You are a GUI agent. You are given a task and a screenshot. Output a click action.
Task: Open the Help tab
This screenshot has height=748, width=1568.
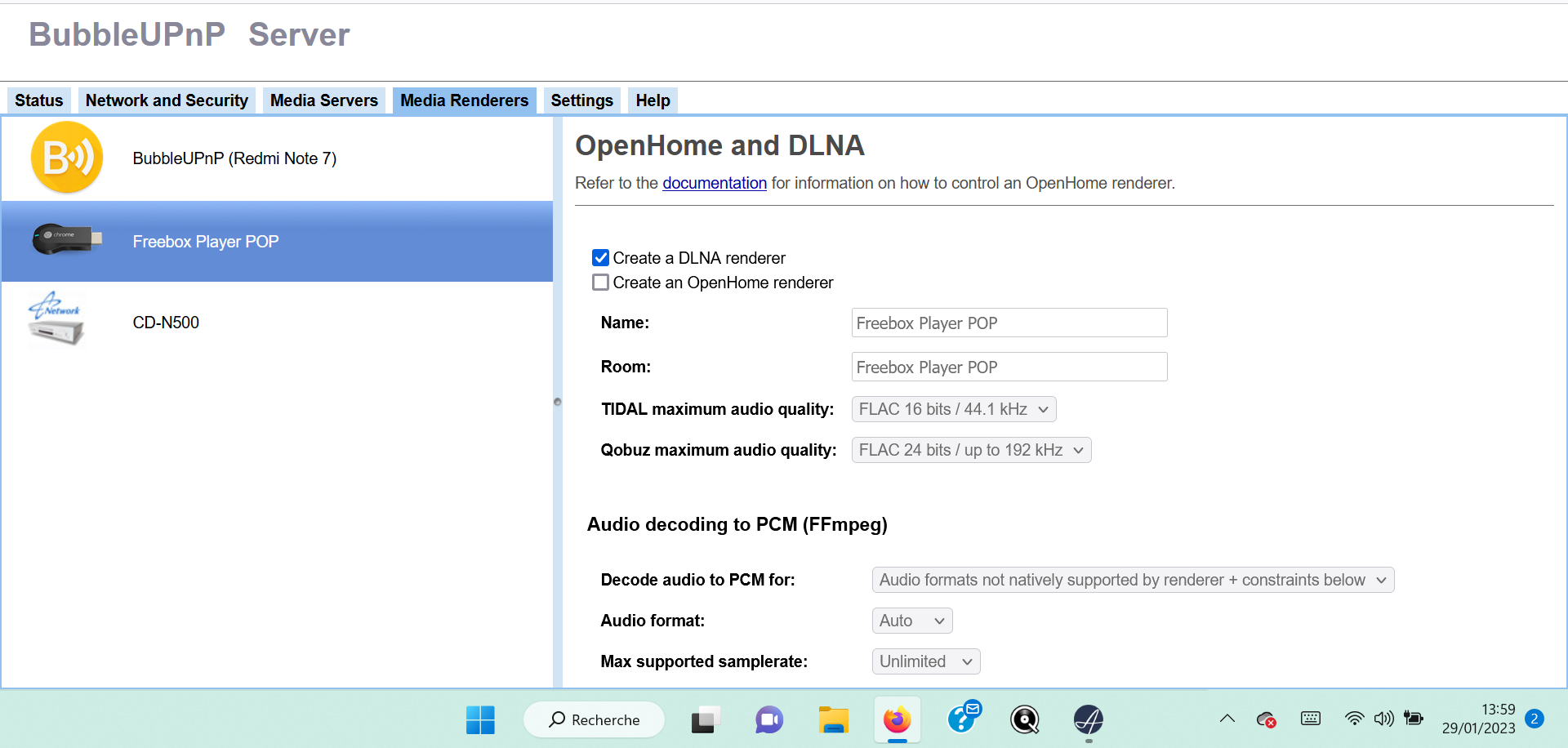point(653,100)
